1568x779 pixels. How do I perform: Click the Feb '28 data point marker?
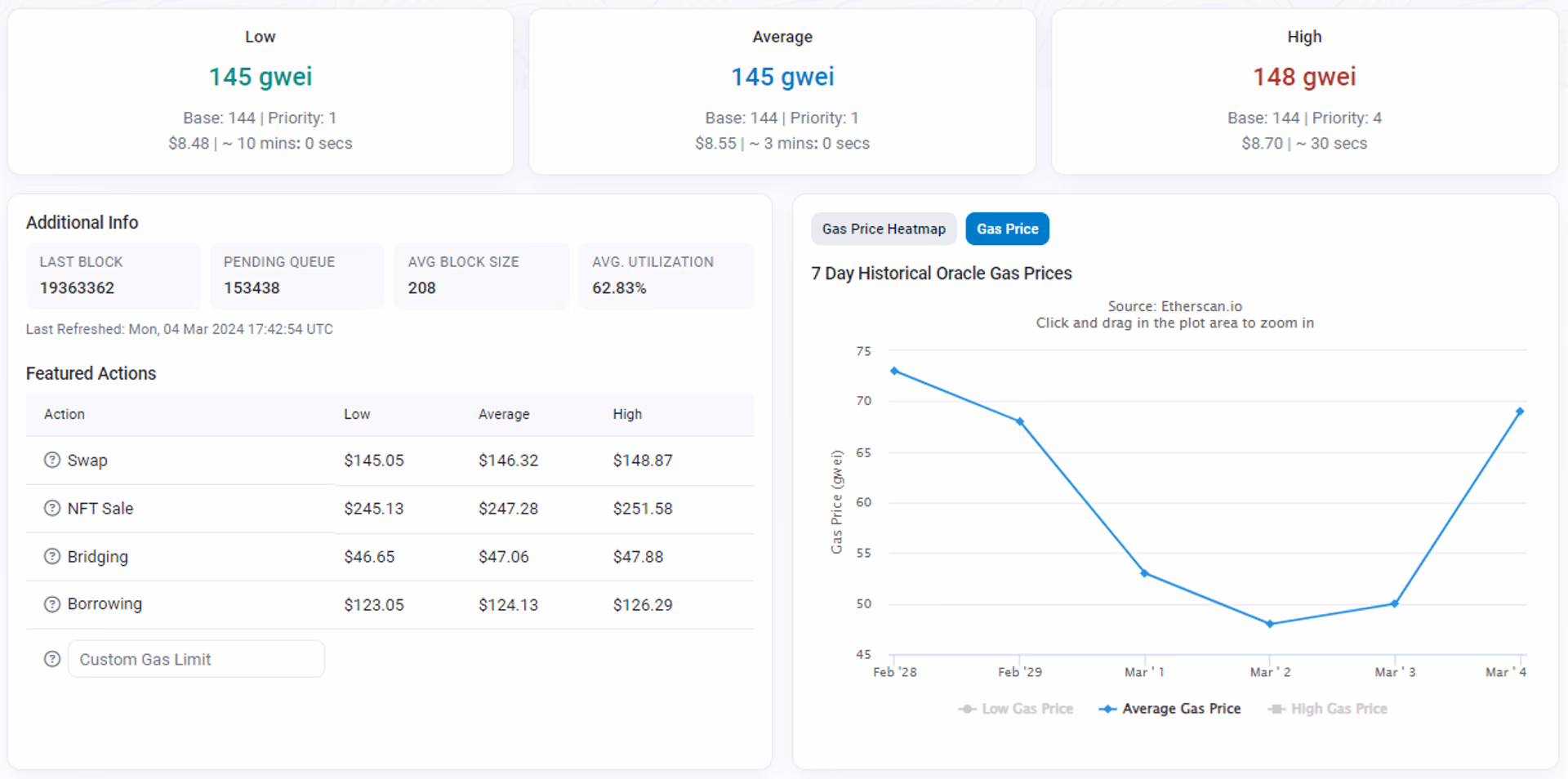pos(894,371)
